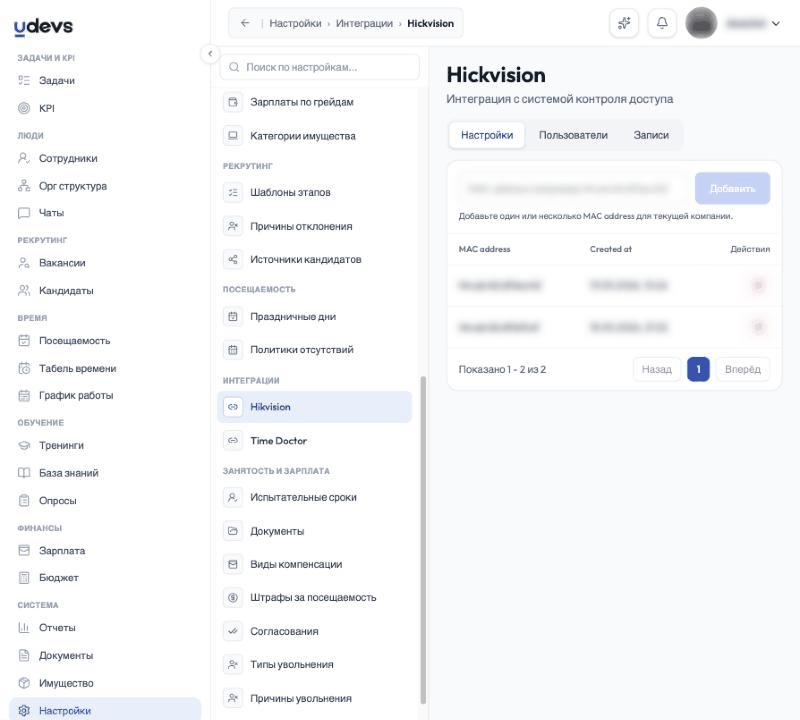Click the MAC address input field

(x=571, y=188)
